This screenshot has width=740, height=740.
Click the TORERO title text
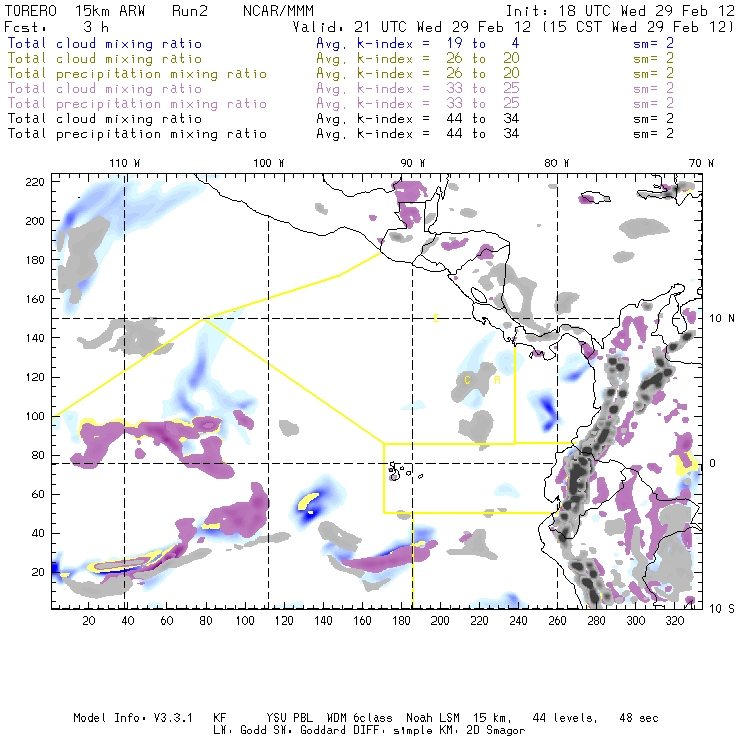coord(31,11)
